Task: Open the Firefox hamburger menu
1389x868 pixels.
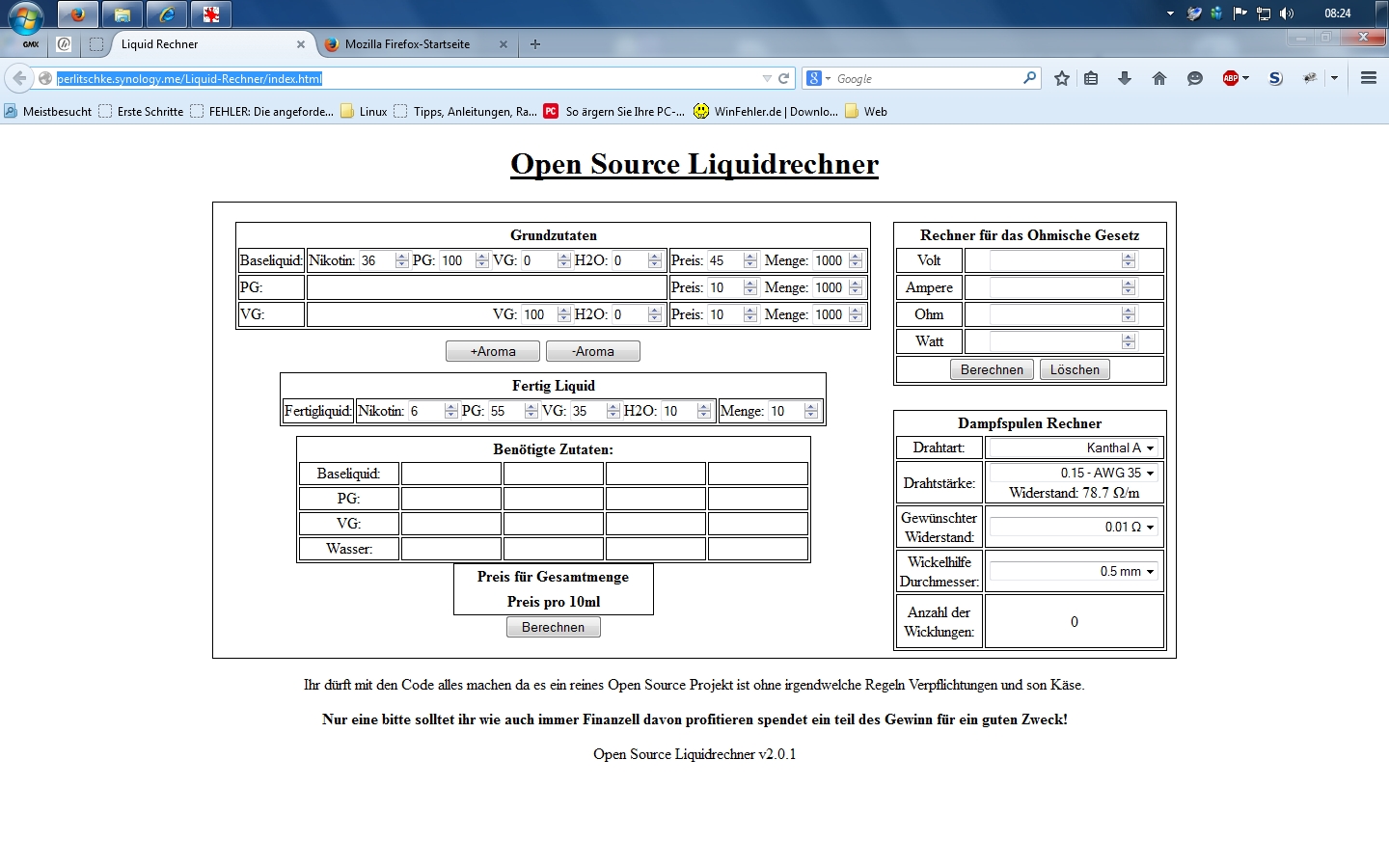Action: [x=1368, y=79]
